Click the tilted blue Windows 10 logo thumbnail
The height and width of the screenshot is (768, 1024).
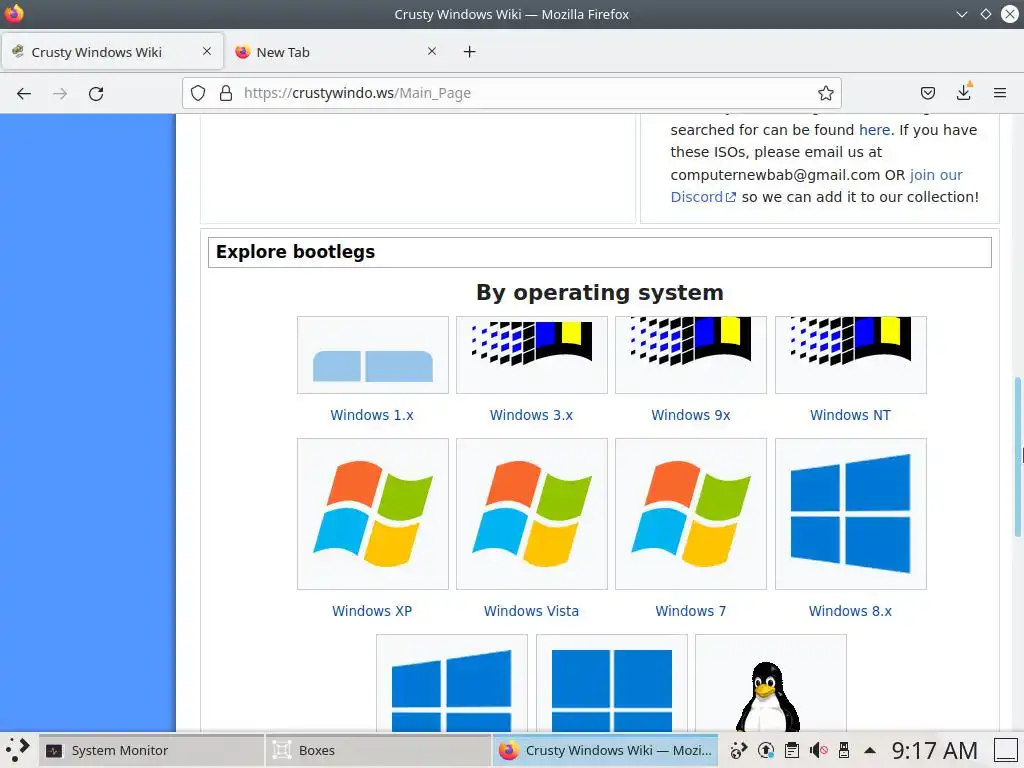452,684
